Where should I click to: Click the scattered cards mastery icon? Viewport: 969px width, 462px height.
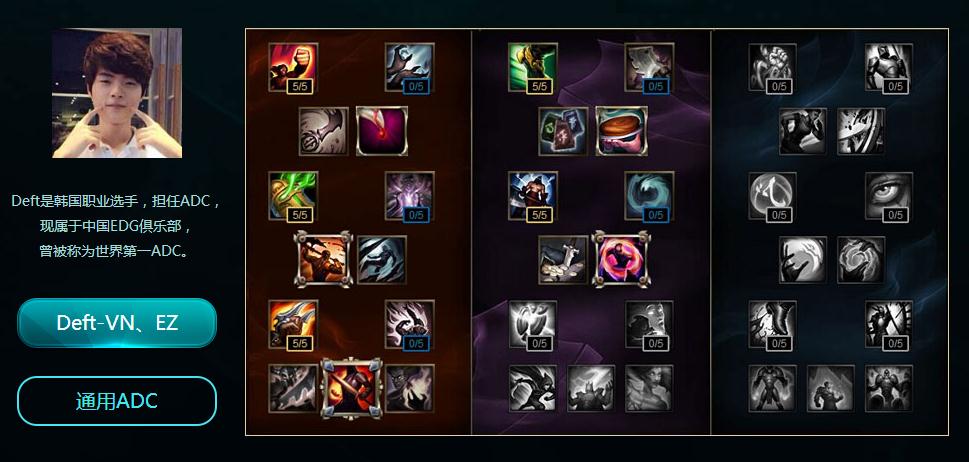click(563, 131)
